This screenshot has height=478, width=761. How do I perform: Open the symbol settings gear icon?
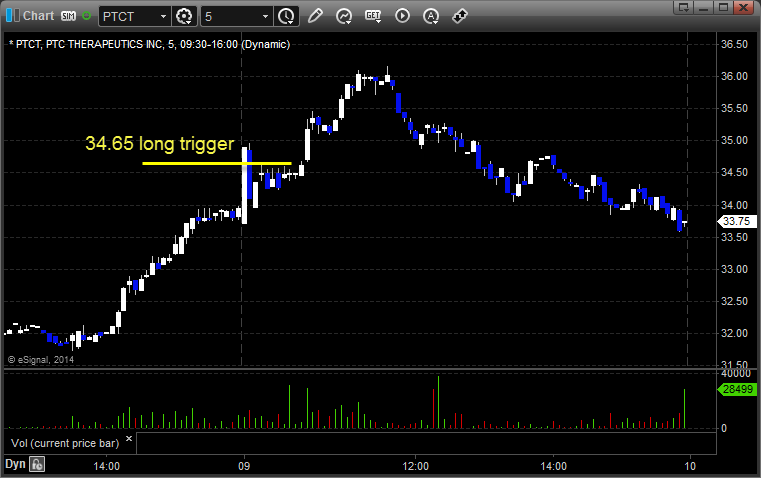[x=184, y=16]
